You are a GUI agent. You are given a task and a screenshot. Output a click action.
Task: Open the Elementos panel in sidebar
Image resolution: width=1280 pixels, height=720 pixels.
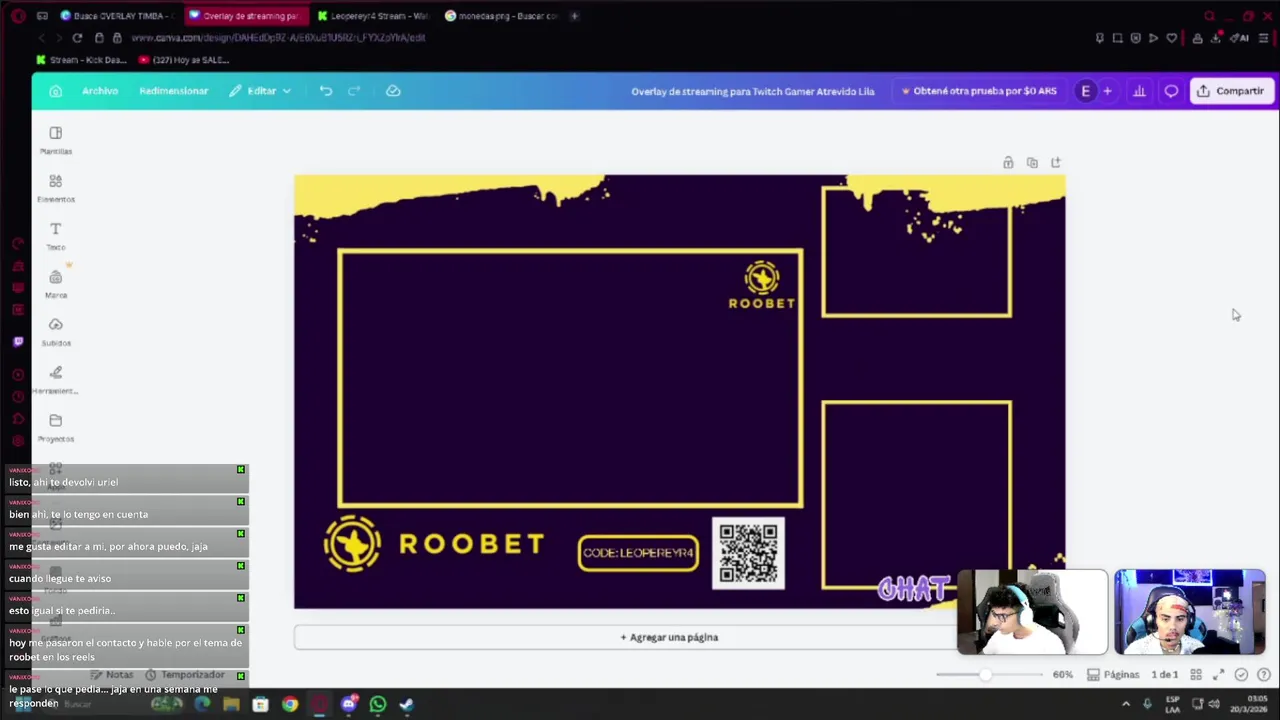(x=56, y=188)
